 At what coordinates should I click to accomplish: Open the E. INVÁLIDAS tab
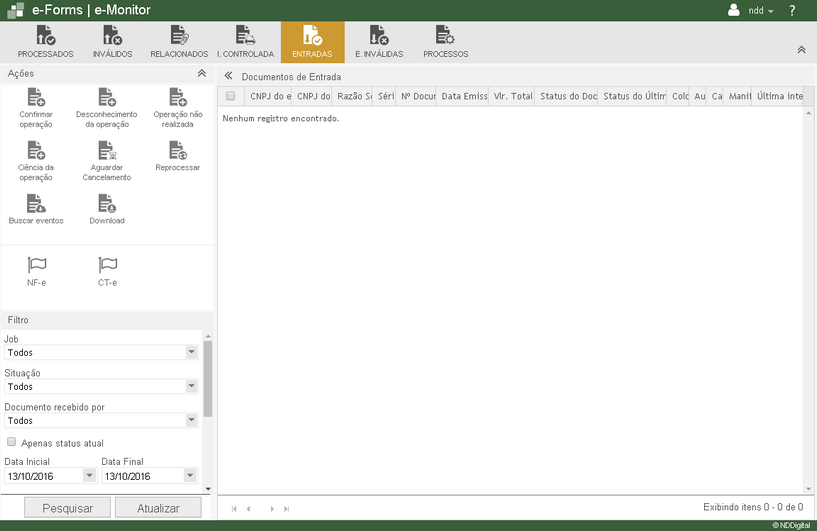pyautogui.click(x=379, y=42)
